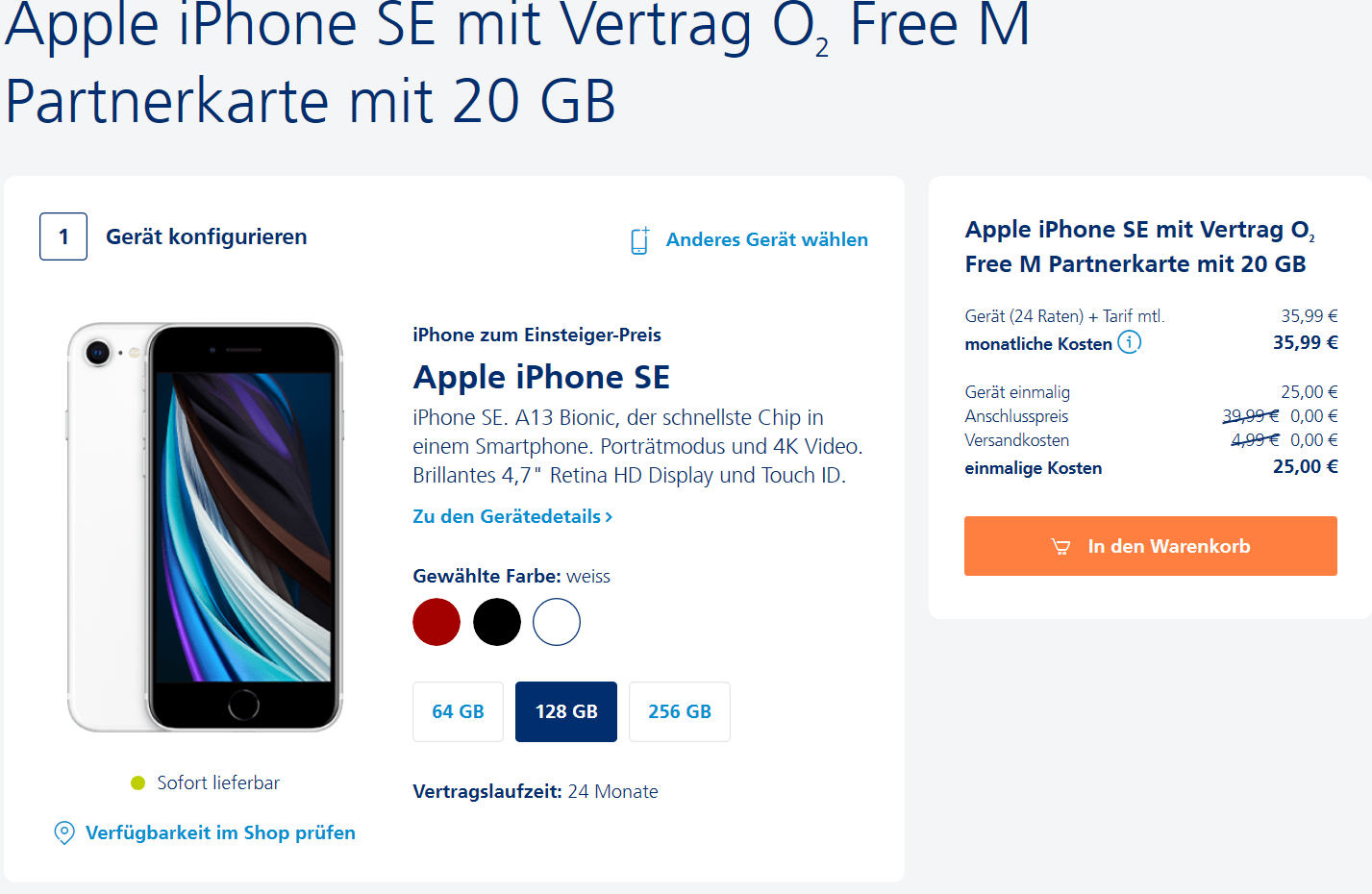This screenshot has height=894, width=1372.
Task: Add to cart with In den Warenkorb
Action: click(1151, 546)
